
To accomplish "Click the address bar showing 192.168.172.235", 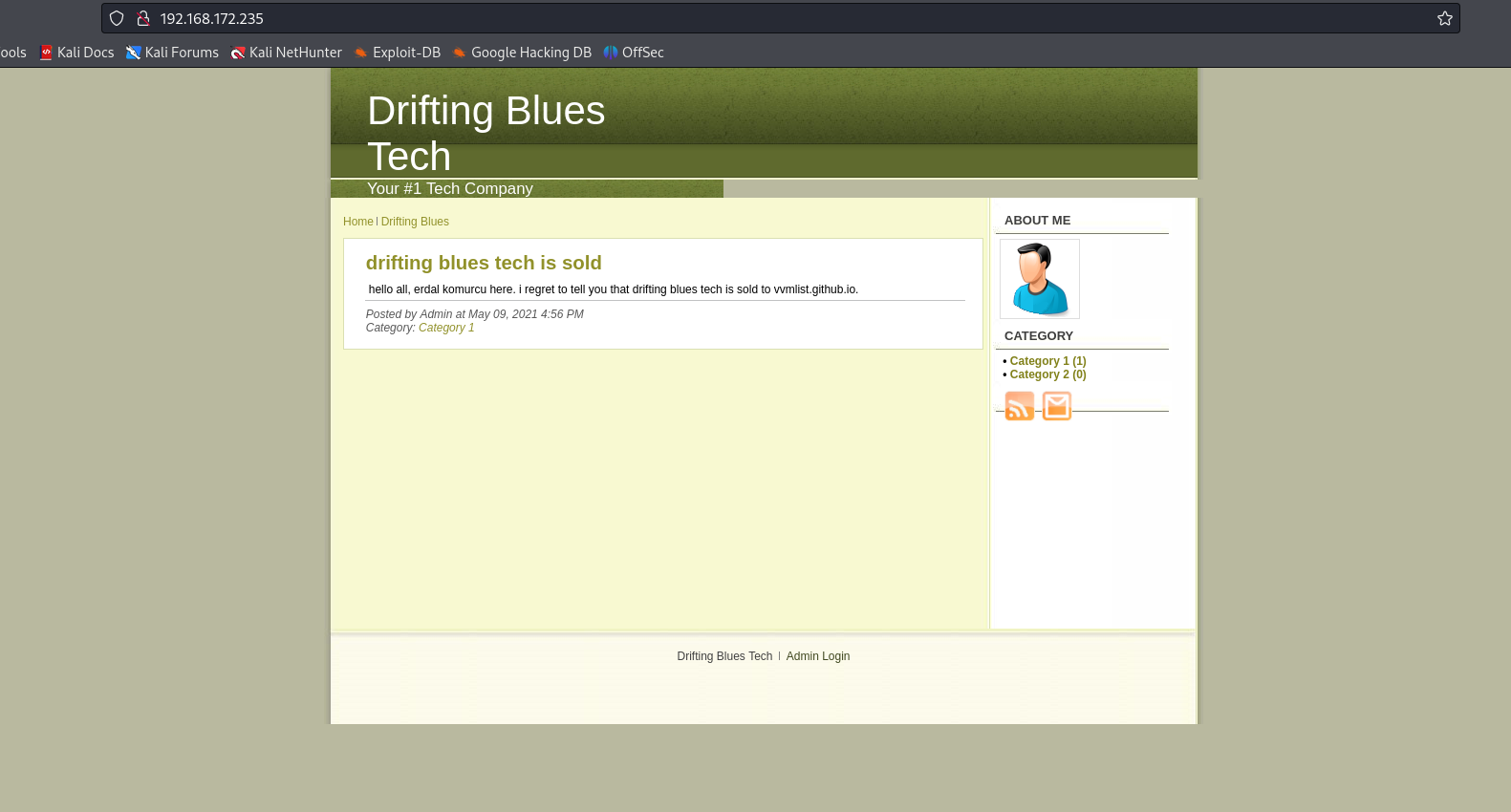I will [765, 18].
